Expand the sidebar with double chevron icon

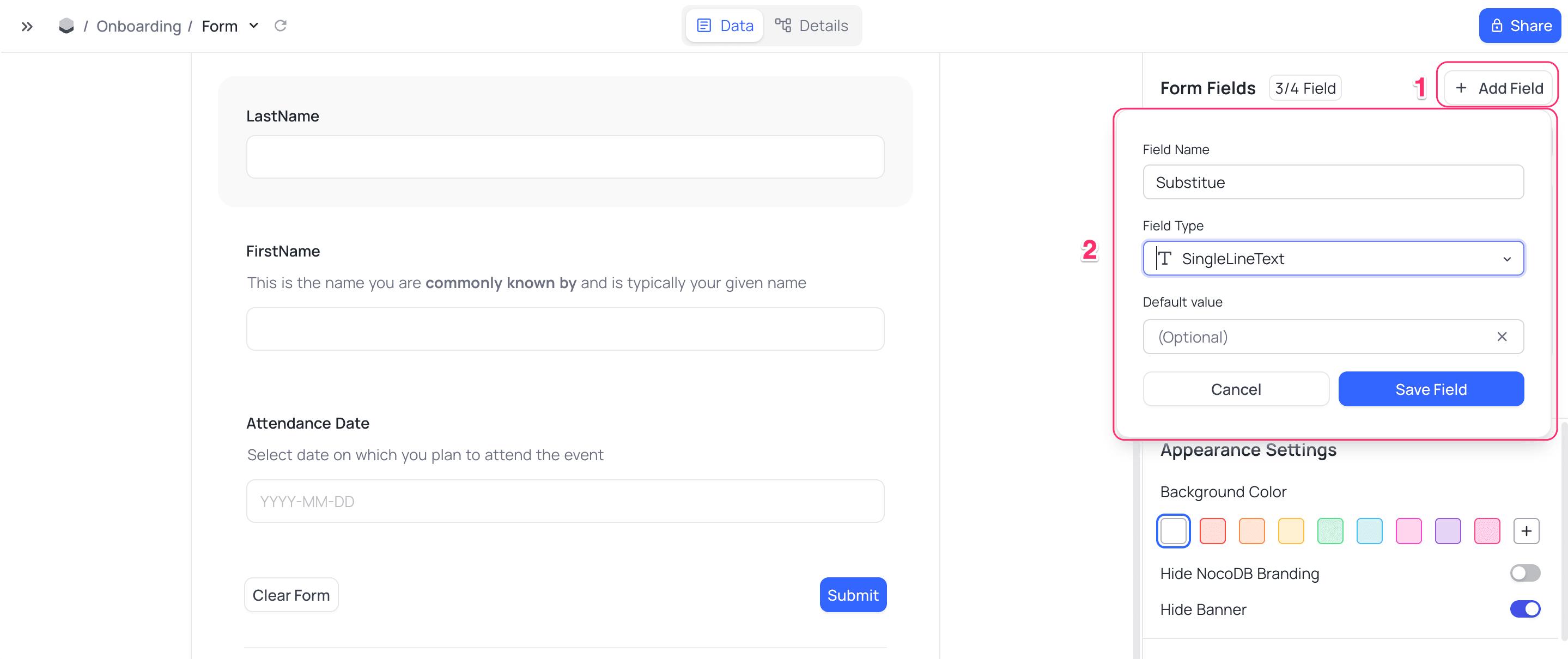click(x=27, y=26)
